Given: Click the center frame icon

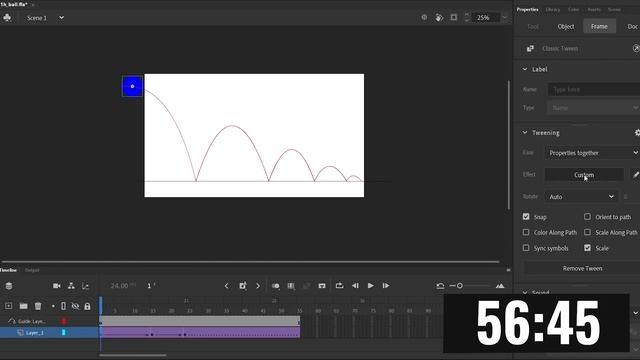Looking at the screenshot, I should pyautogui.click(x=322, y=286).
